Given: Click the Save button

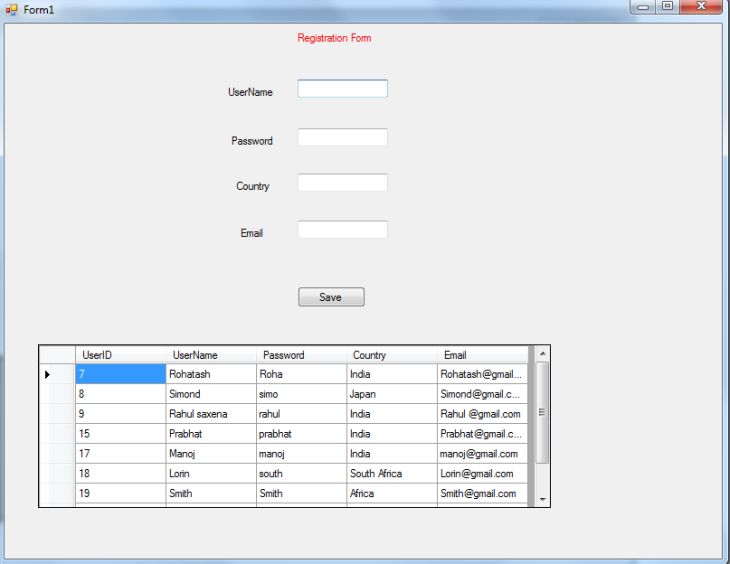Looking at the screenshot, I should pyautogui.click(x=331, y=297).
